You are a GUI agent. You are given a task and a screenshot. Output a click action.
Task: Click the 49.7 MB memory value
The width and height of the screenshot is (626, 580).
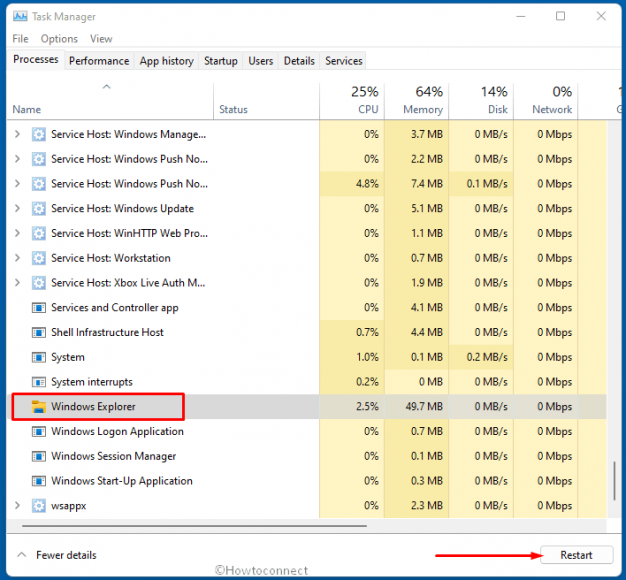424,407
